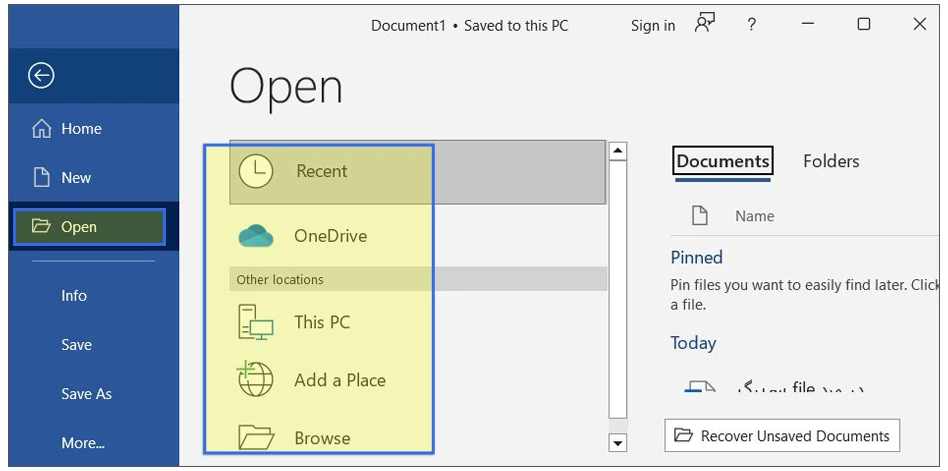Sort by Name column header
Image resolution: width=948 pixels, height=471 pixels.
[755, 216]
